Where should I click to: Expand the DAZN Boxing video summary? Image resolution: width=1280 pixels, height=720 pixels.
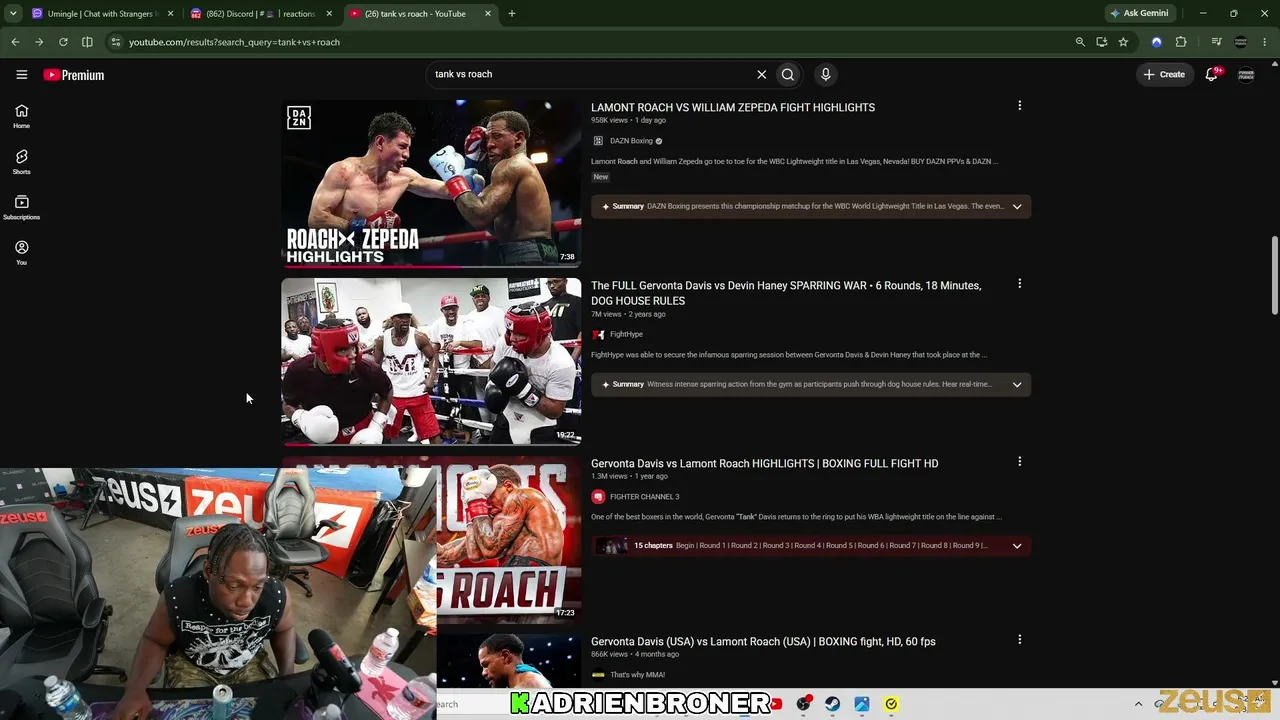pos(1017,206)
